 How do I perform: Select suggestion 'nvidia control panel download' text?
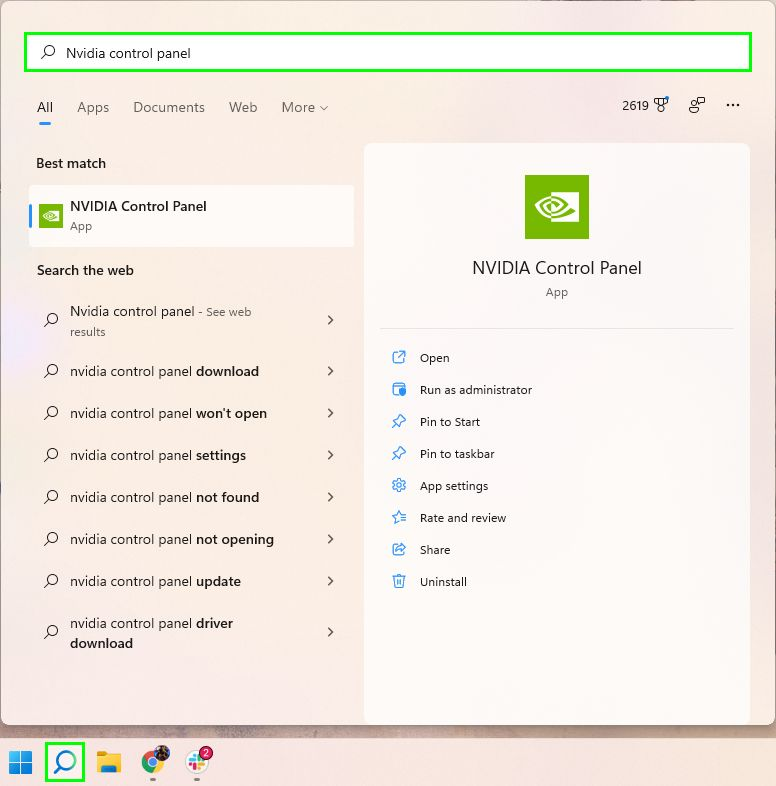(x=164, y=371)
